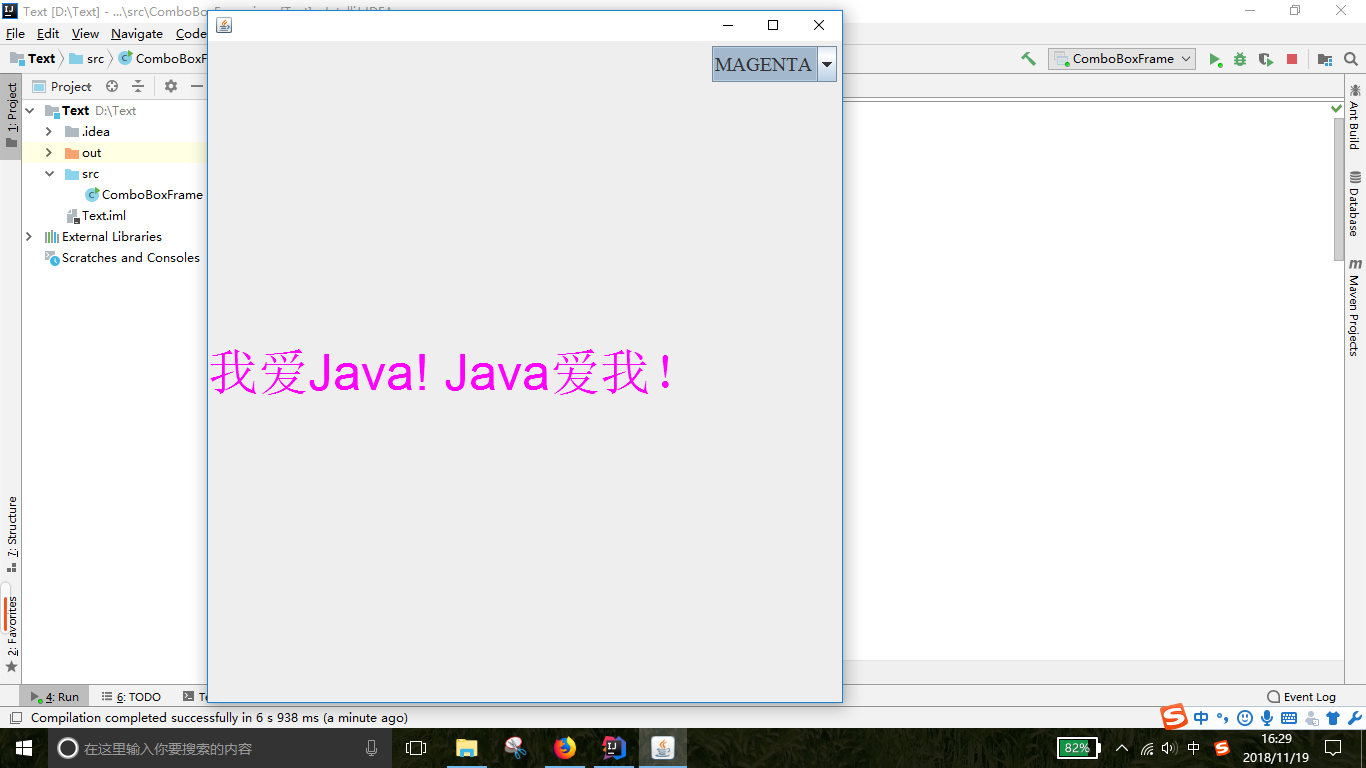Viewport: 1366px width, 768px height.
Task: Collapse the src folder
Action: [x=49, y=173]
